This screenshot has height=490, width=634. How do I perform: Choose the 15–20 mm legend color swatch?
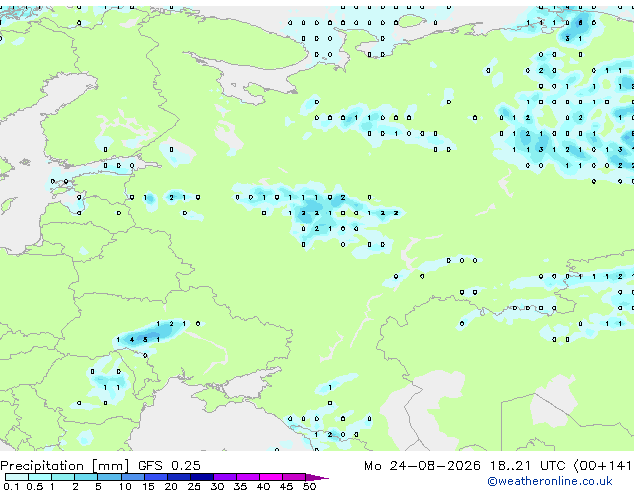(155, 477)
